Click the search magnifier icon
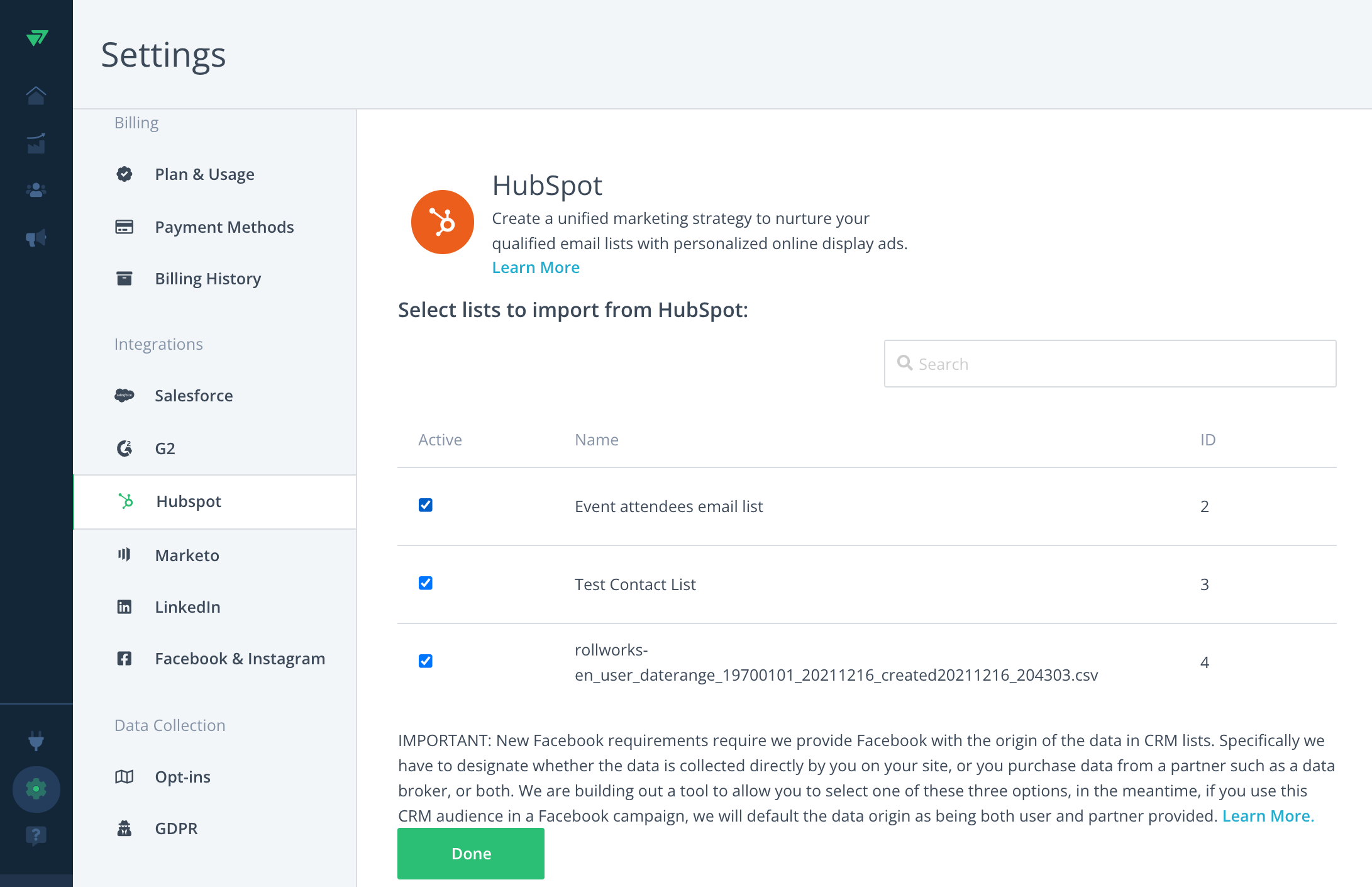Viewport: 1372px width, 887px height. (905, 363)
